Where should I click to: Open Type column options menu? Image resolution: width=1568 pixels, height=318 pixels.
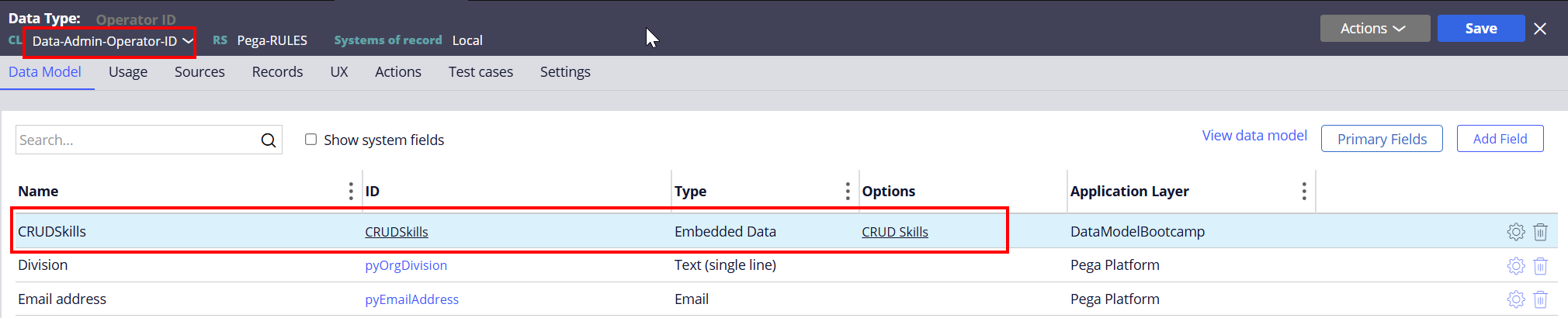point(848,192)
